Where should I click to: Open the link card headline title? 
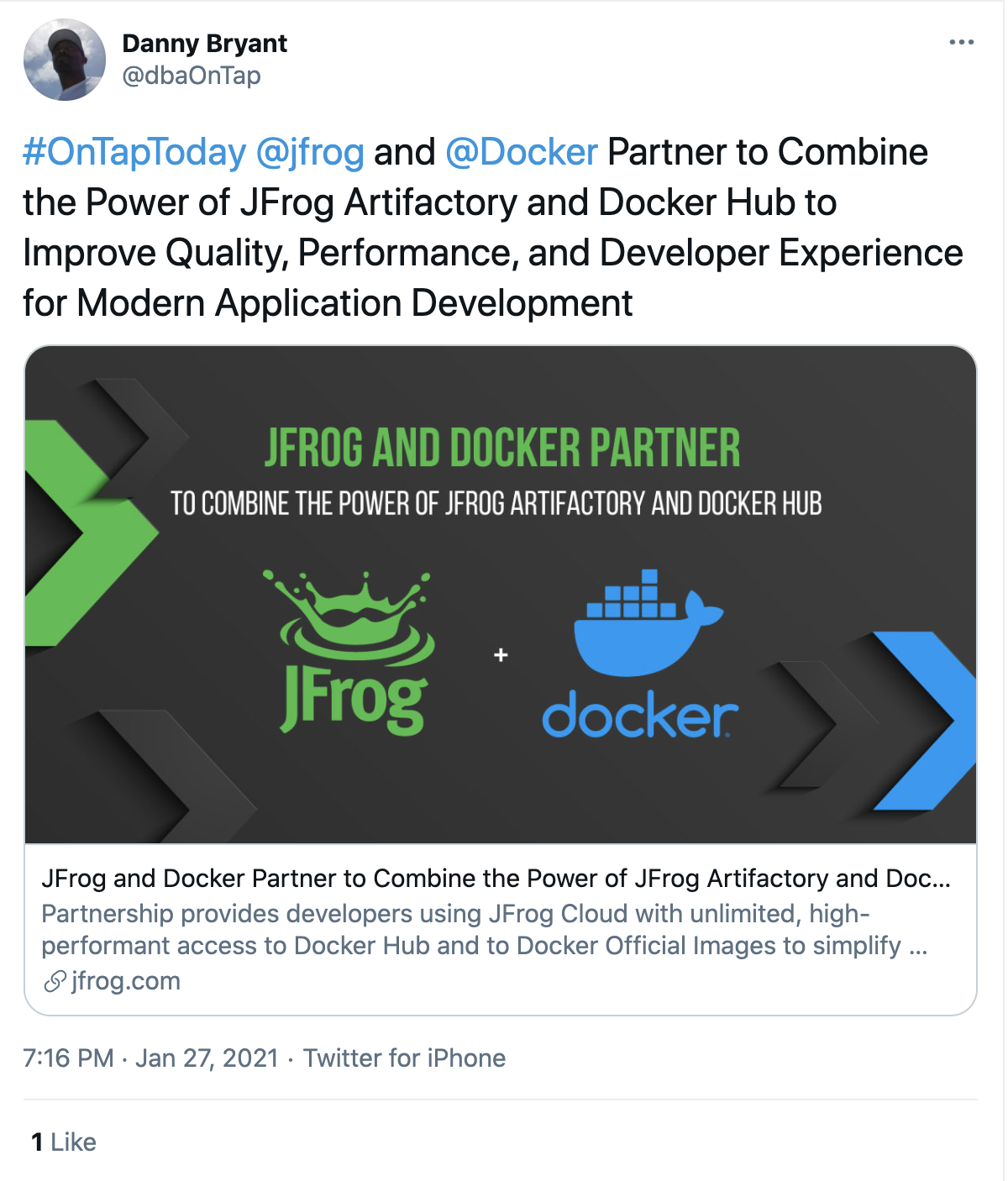[496, 879]
